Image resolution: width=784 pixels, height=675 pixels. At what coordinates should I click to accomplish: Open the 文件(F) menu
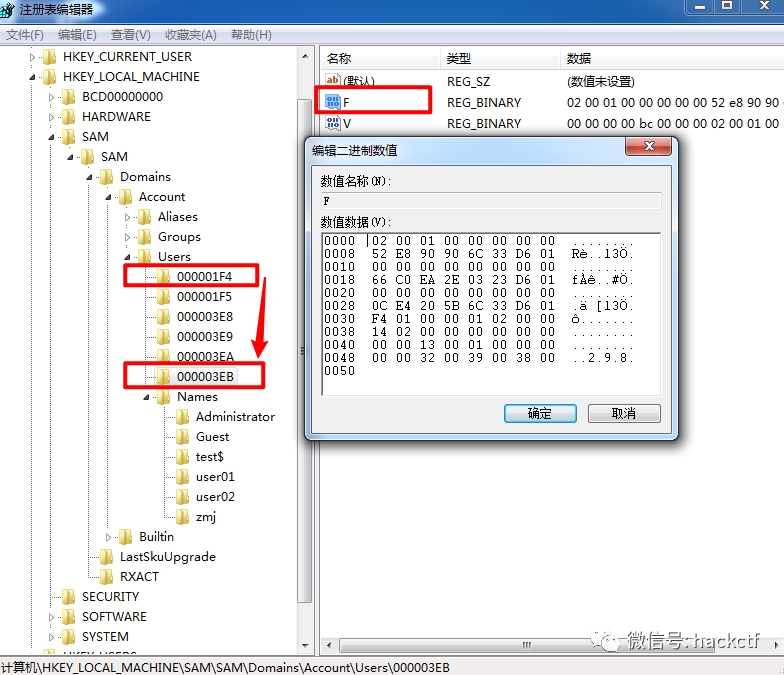pos(24,35)
